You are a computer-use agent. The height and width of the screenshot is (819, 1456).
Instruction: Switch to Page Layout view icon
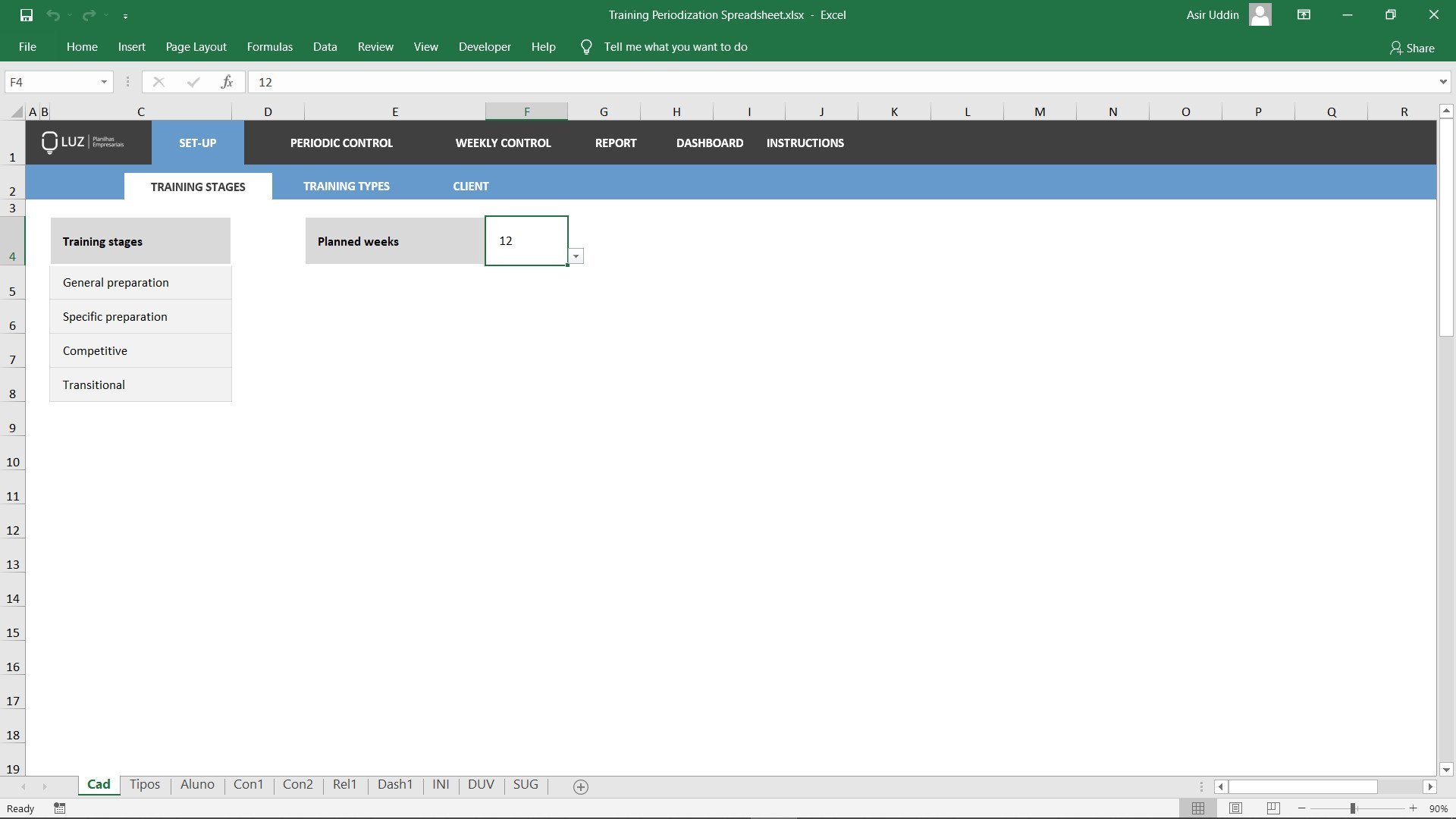click(1235, 808)
